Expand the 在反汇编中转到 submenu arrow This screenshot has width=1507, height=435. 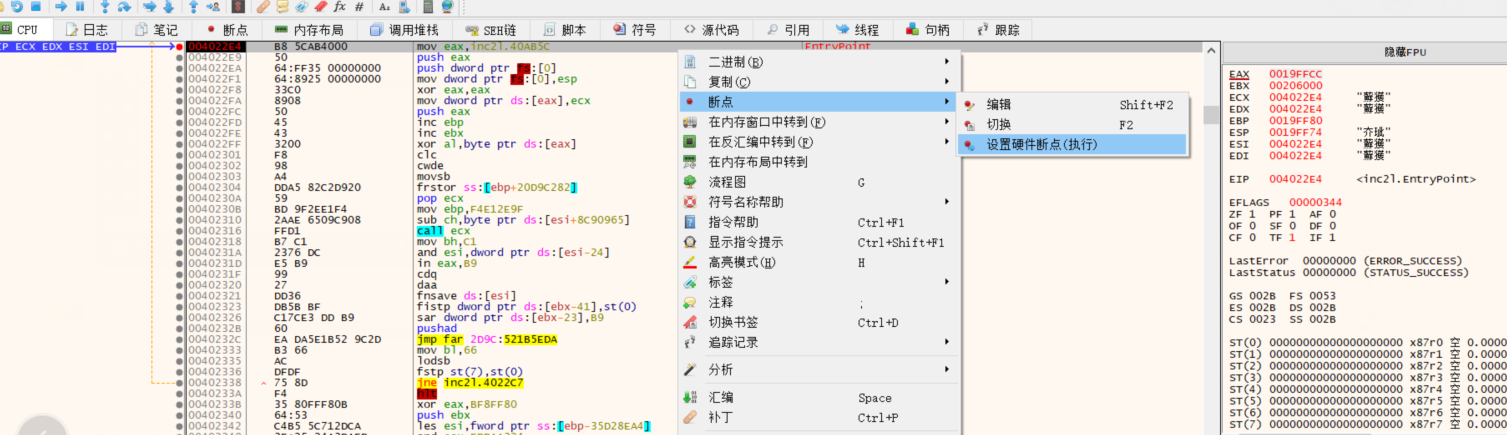pyautogui.click(x=946, y=142)
